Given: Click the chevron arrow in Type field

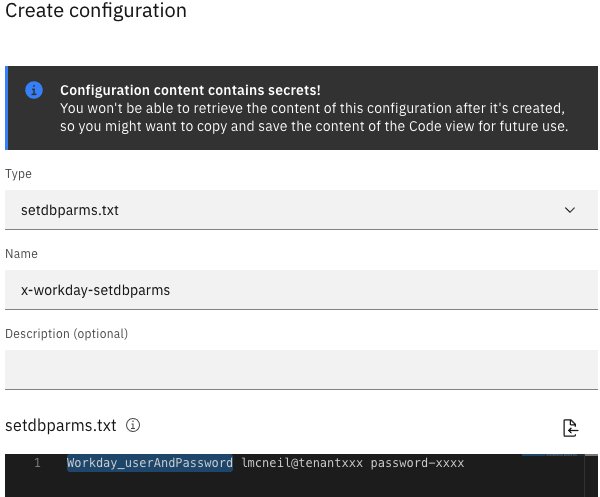Looking at the screenshot, I should click(570, 210).
